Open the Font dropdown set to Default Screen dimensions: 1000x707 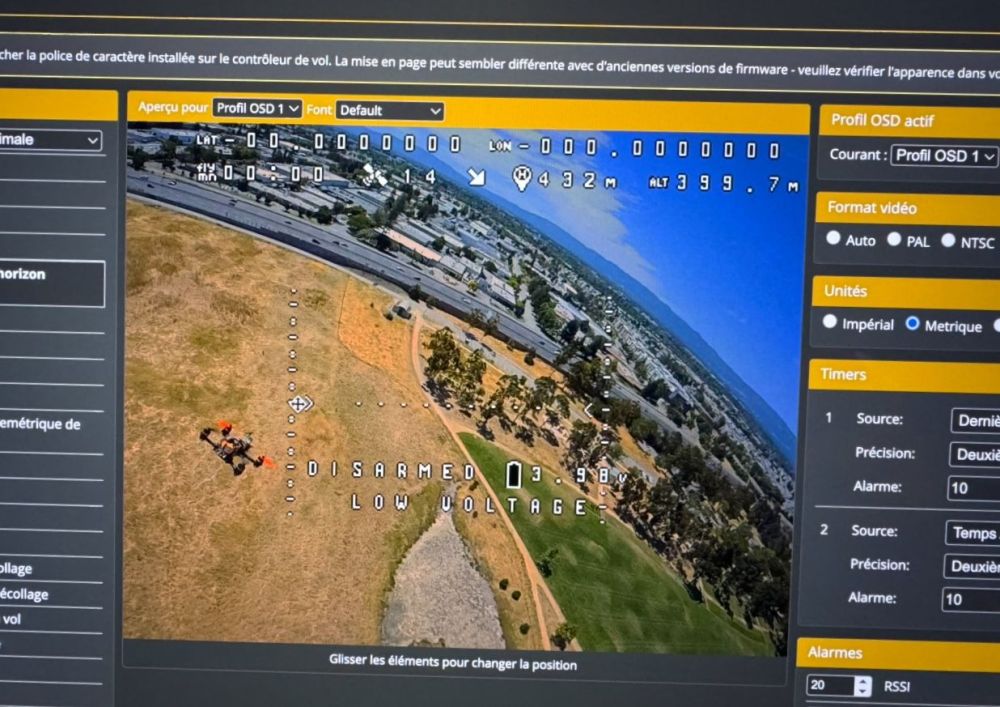[x=389, y=110]
